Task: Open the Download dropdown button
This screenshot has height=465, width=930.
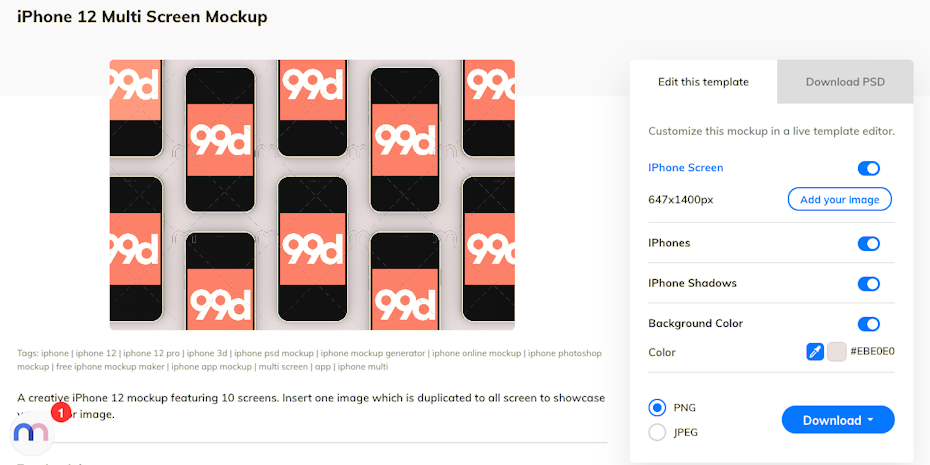Action: [x=837, y=420]
